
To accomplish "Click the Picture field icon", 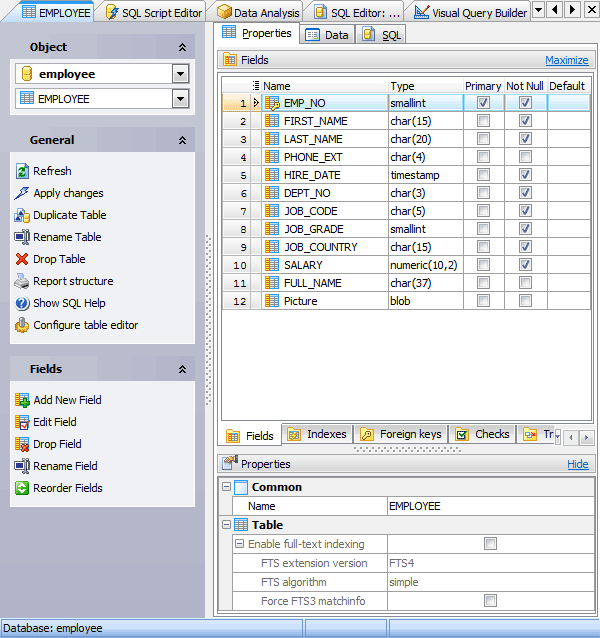I will (272, 301).
